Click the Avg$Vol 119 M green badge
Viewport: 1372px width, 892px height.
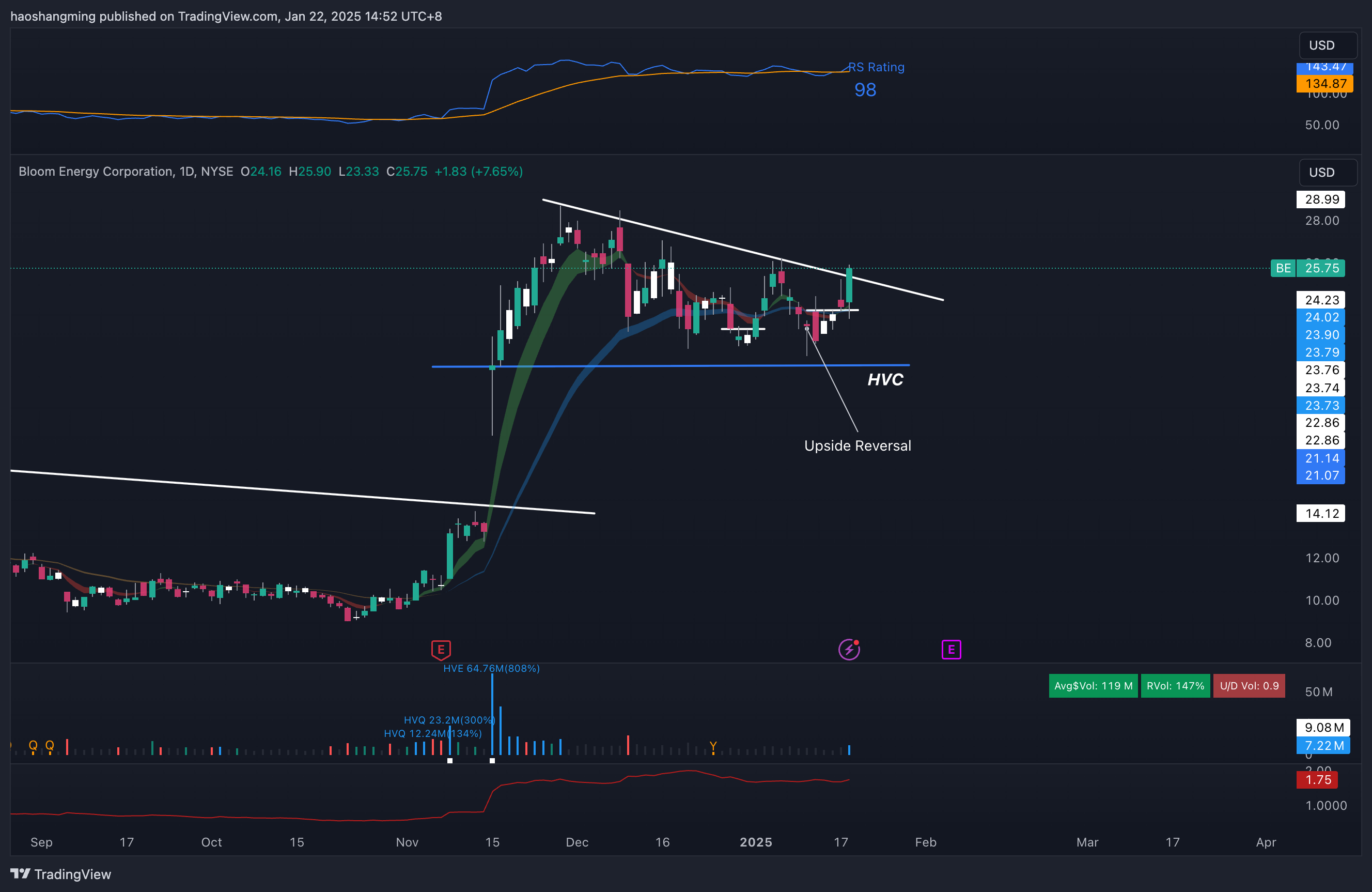point(1093,686)
